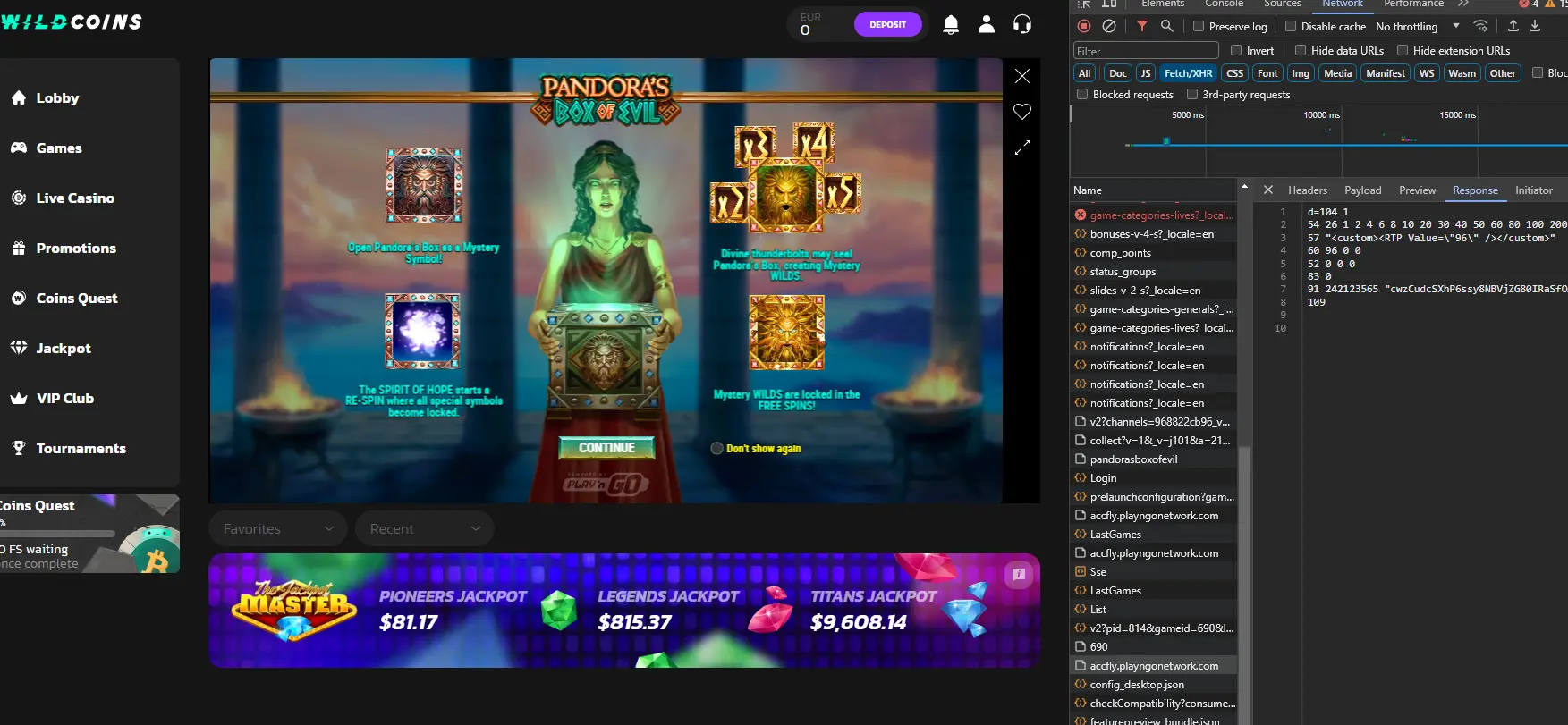Switch to the Console tab

point(1224,4)
